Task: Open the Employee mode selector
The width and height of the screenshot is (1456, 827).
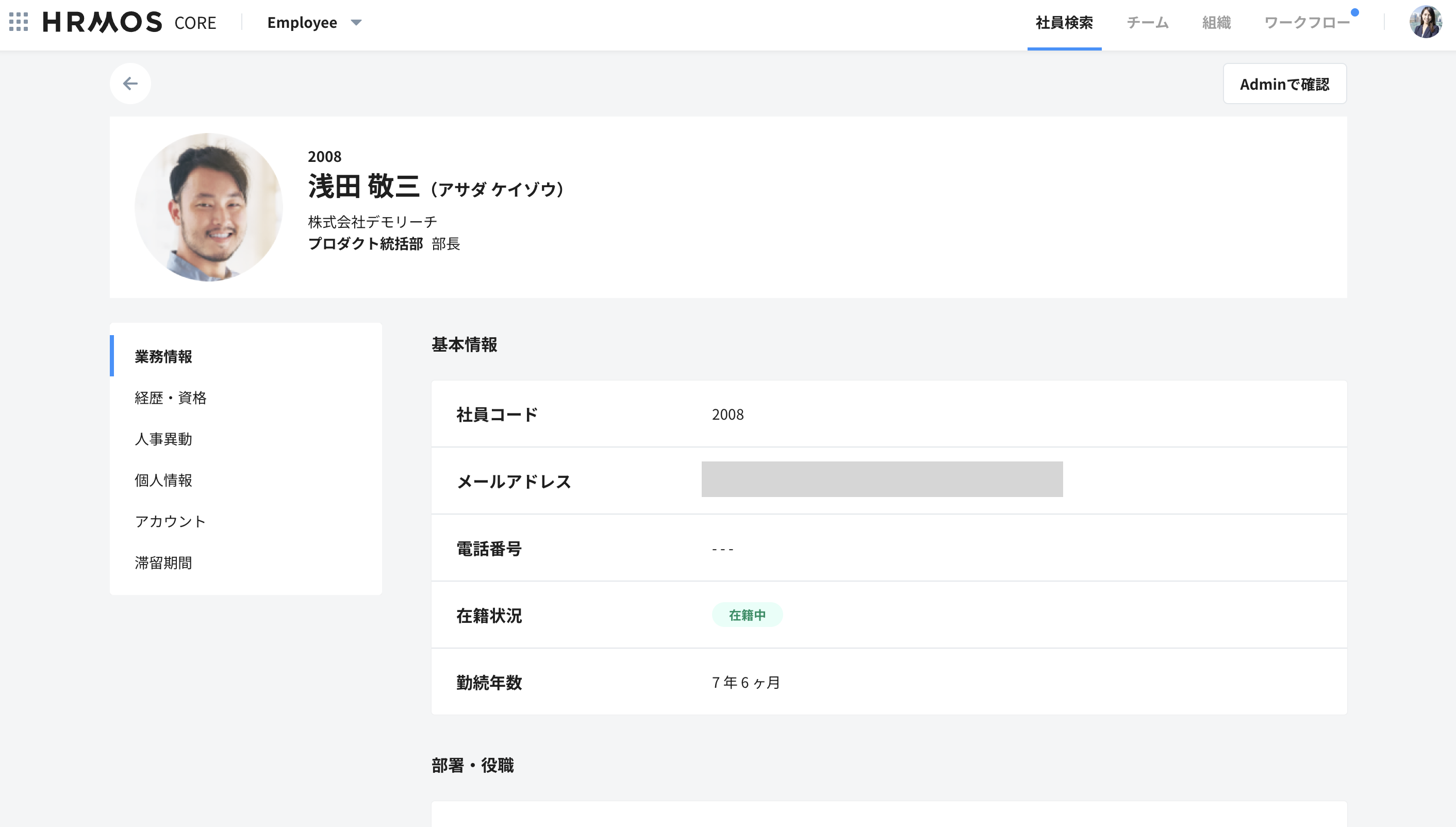Action: coord(302,23)
